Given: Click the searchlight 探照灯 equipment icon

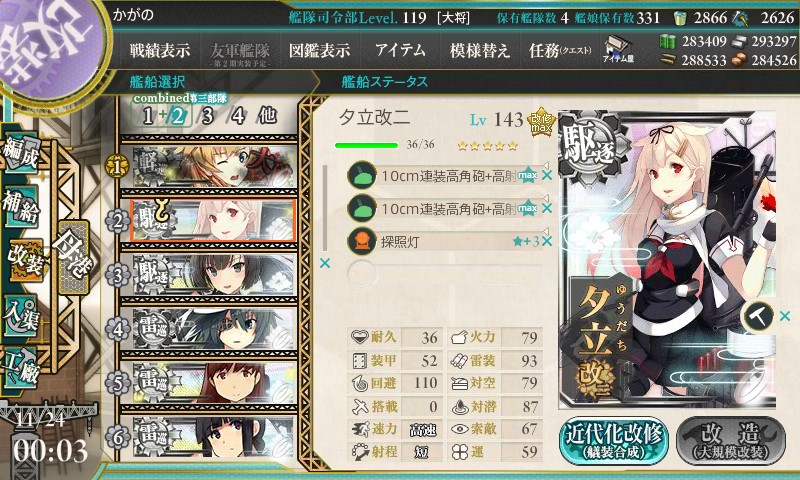Looking at the screenshot, I should (361, 241).
